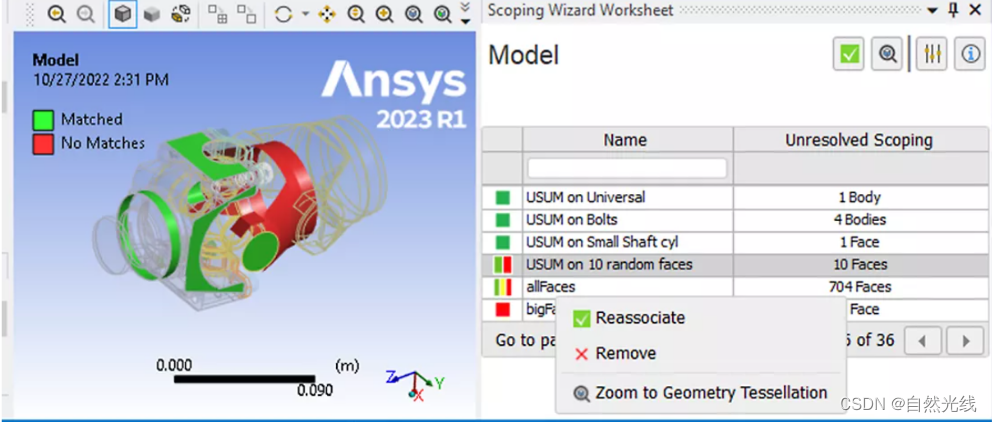This screenshot has width=992, height=422.
Task: Click the 4 Bodies scoping cell
Action: coord(859,220)
